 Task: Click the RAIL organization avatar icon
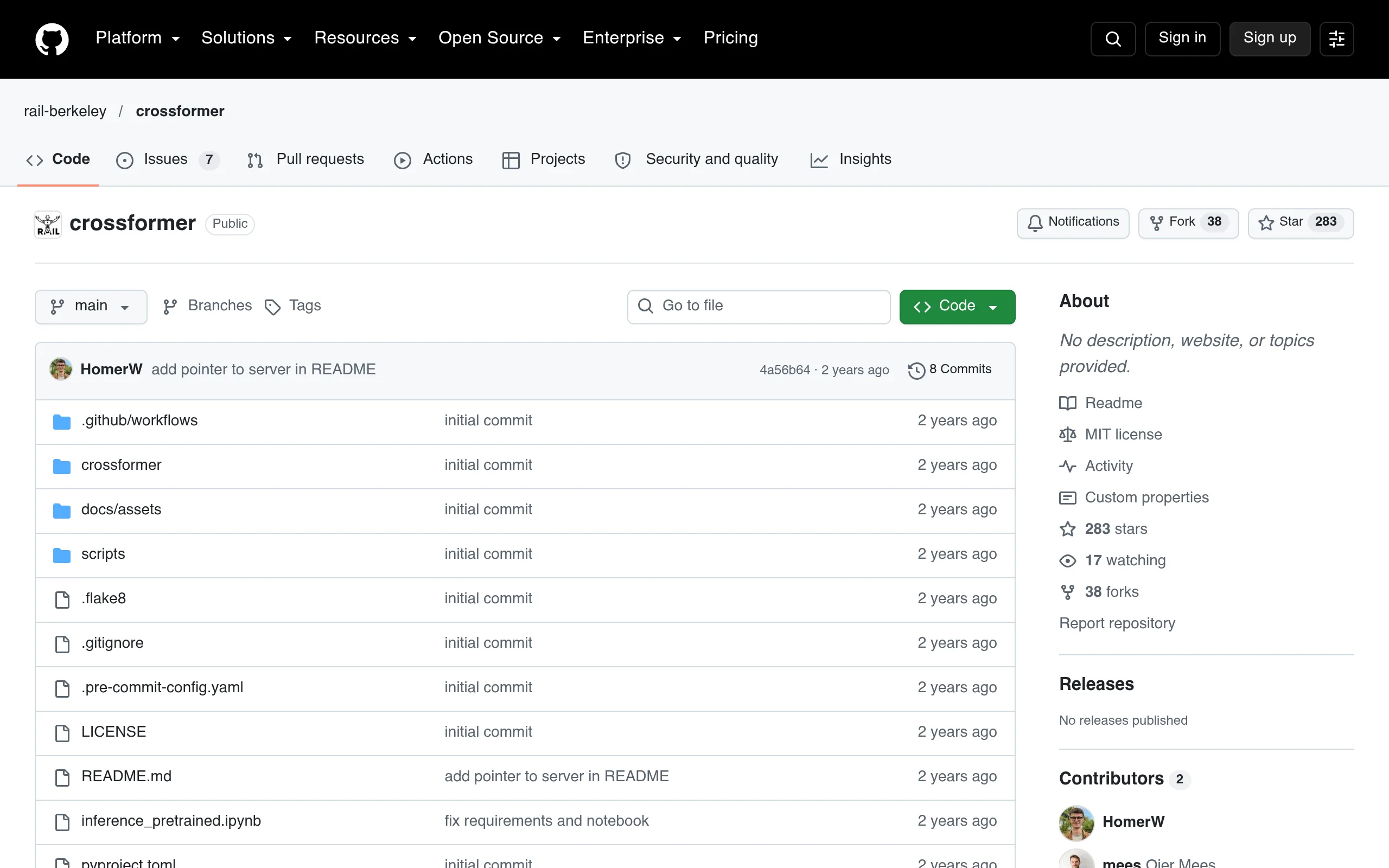click(48, 224)
